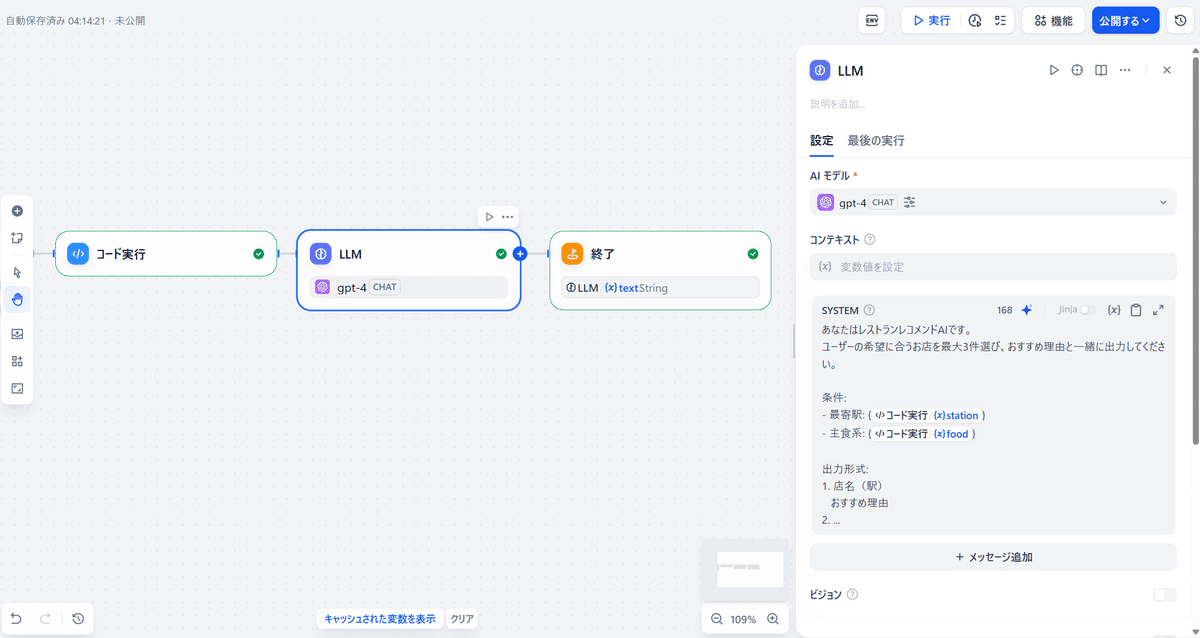The height and width of the screenshot is (638, 1200).
Task: Copy the SYSTEM prompt via clipboard icon
Action: tap(1136, 310)
